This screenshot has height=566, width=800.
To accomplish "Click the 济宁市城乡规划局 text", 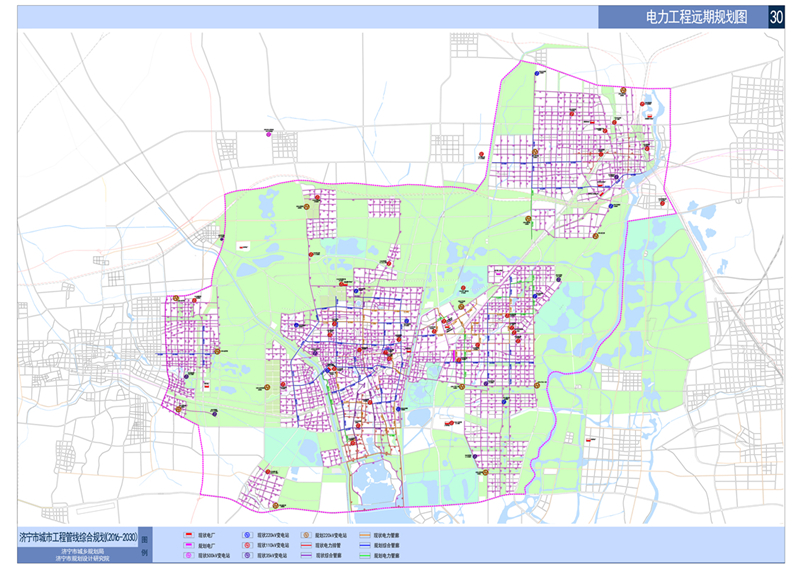I will pyautogui.click(x=83, y=551).
